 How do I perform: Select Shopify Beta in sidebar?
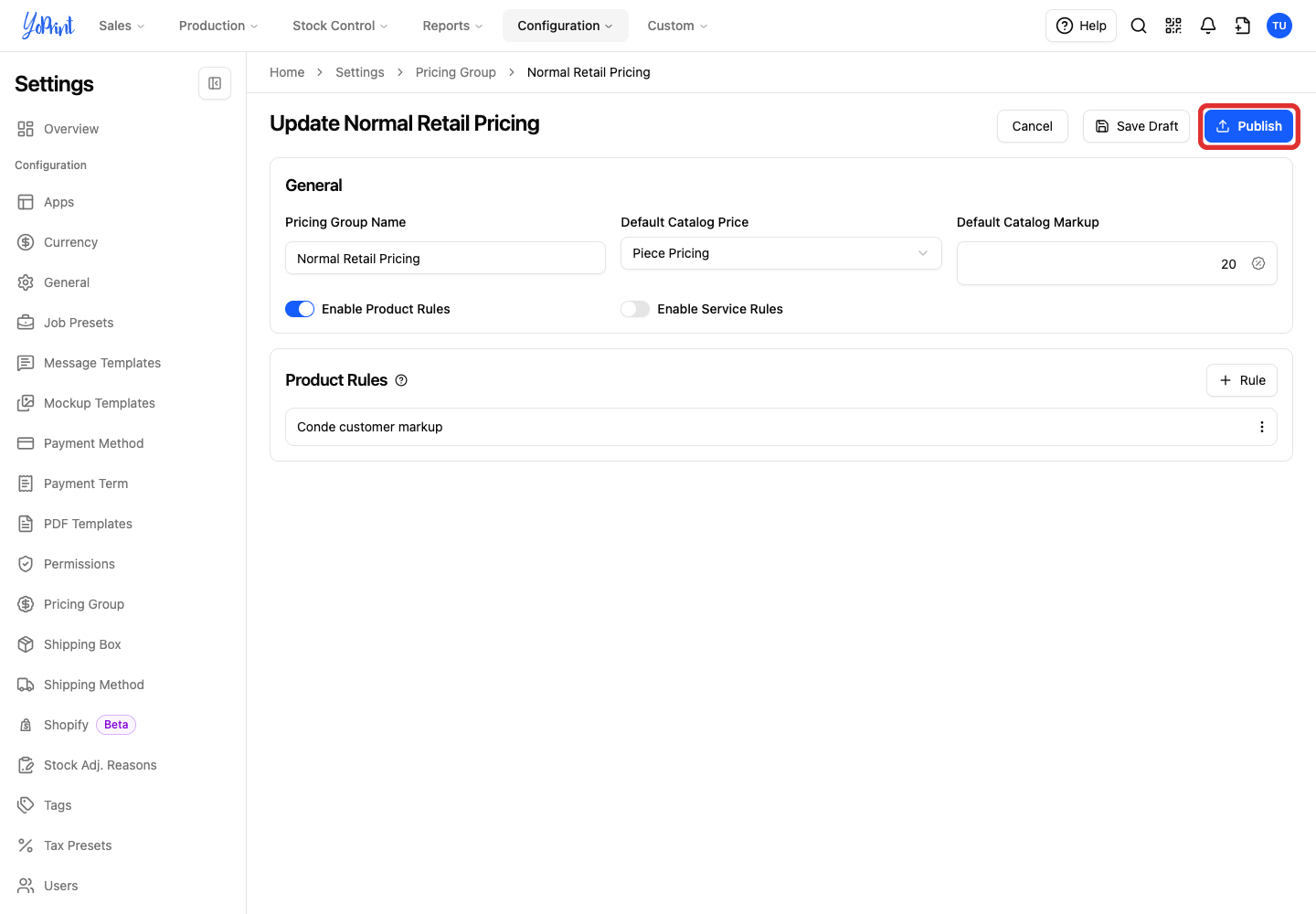click(77, 725)
